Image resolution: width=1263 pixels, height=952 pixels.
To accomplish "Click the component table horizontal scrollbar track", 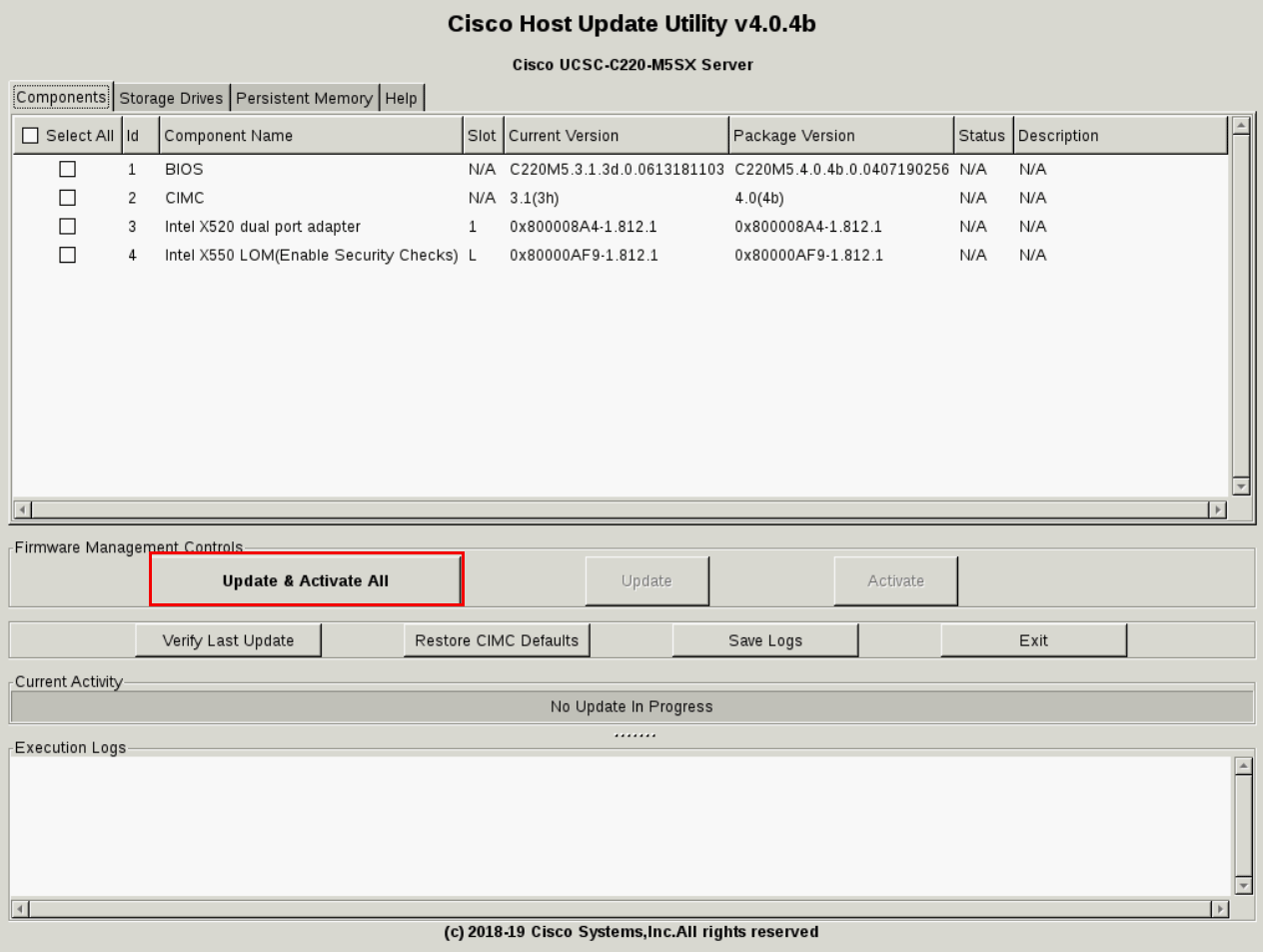I will click(x=620, y=509).
